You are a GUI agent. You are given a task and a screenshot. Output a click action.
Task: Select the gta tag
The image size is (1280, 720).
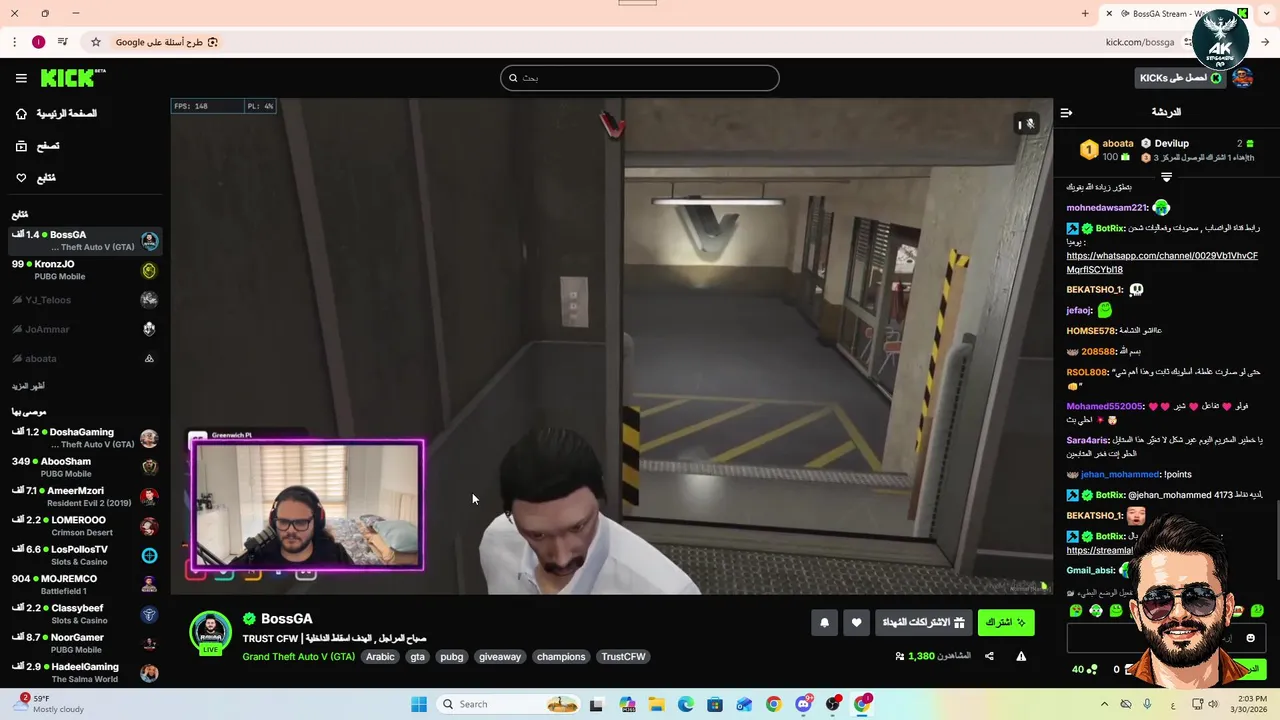(418, 657)
